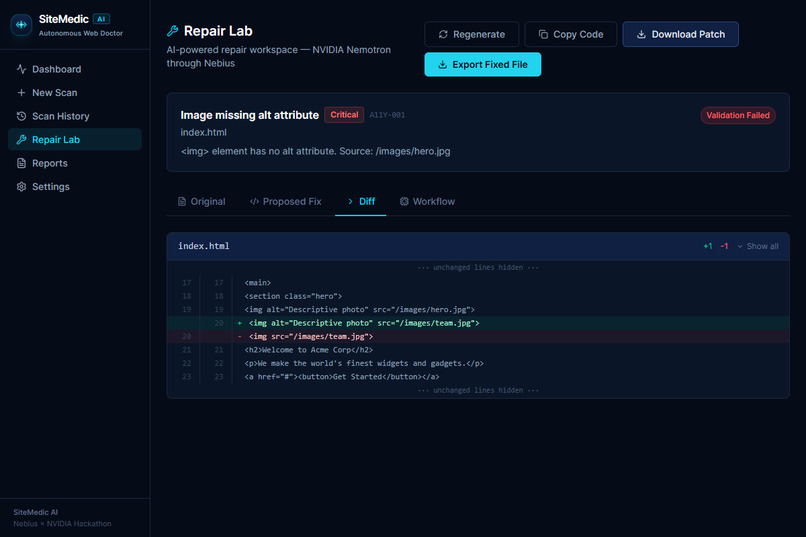806x537 pixels.
Task: Click the Get Started button code line
Action: pyautogui.click(x=478, y=377)
